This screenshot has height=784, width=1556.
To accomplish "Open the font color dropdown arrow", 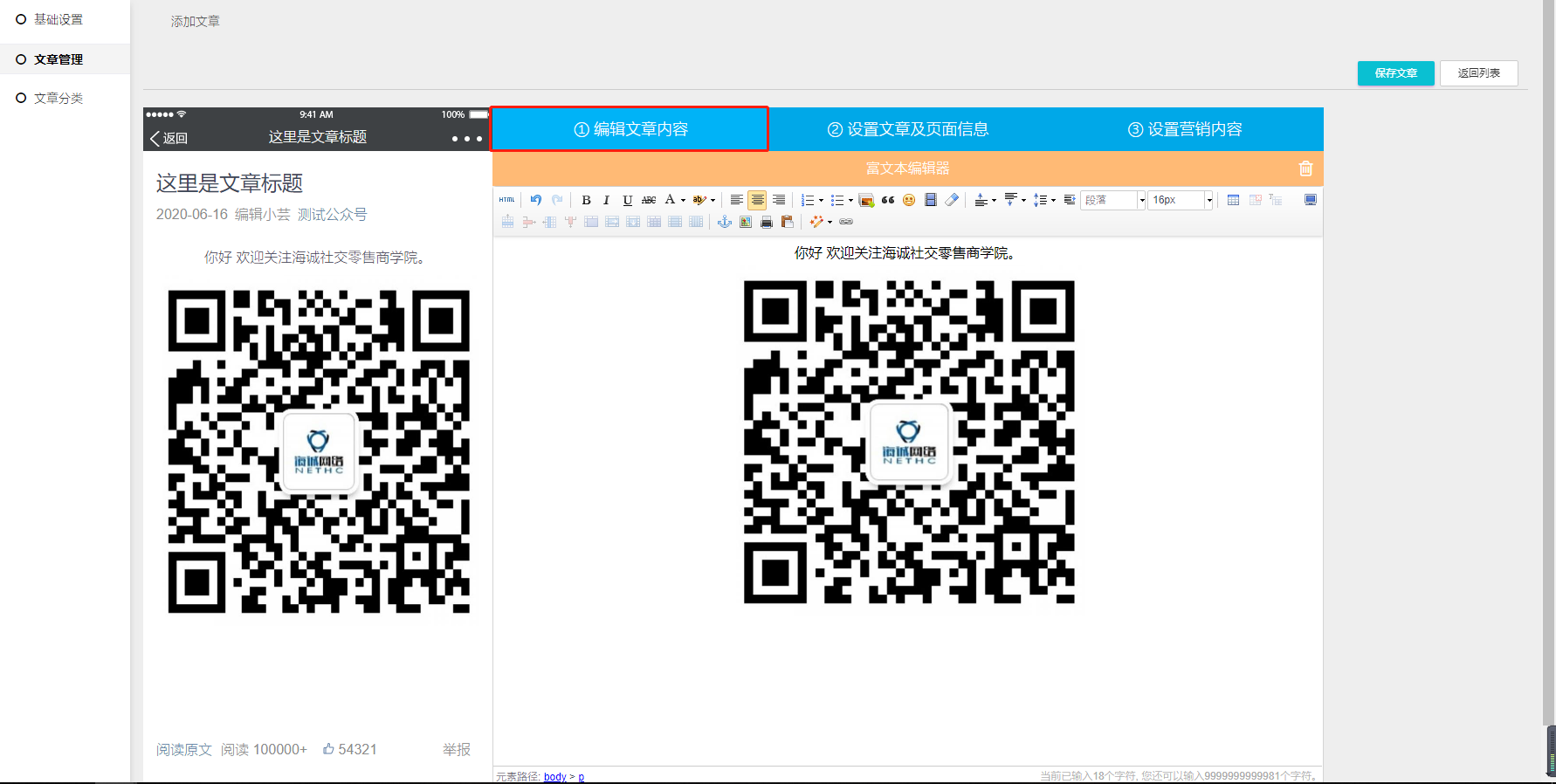I will (x=683, y=201).
